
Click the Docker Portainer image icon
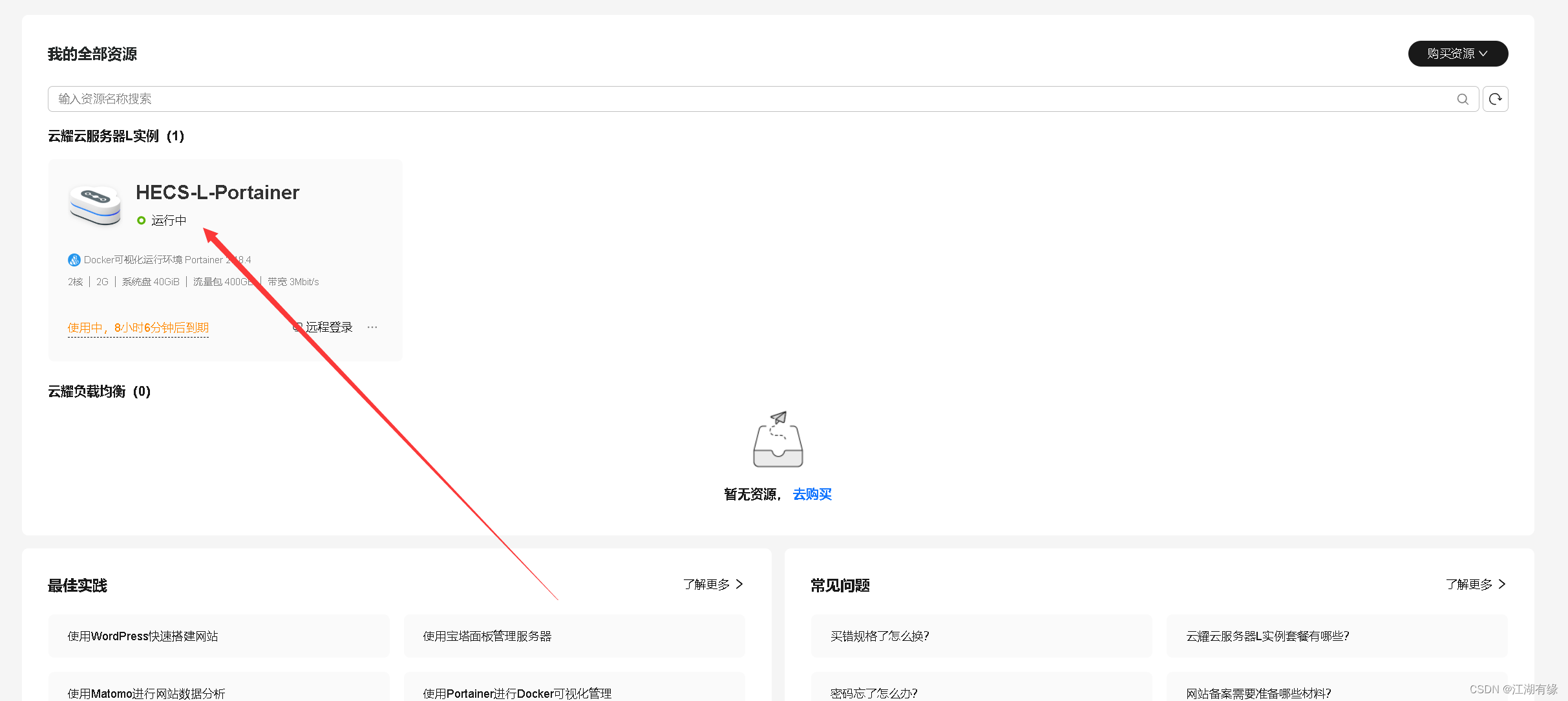(74, 260)
